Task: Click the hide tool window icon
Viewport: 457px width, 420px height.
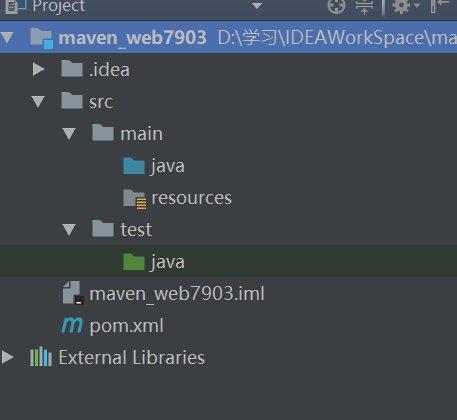Action: 439,6
